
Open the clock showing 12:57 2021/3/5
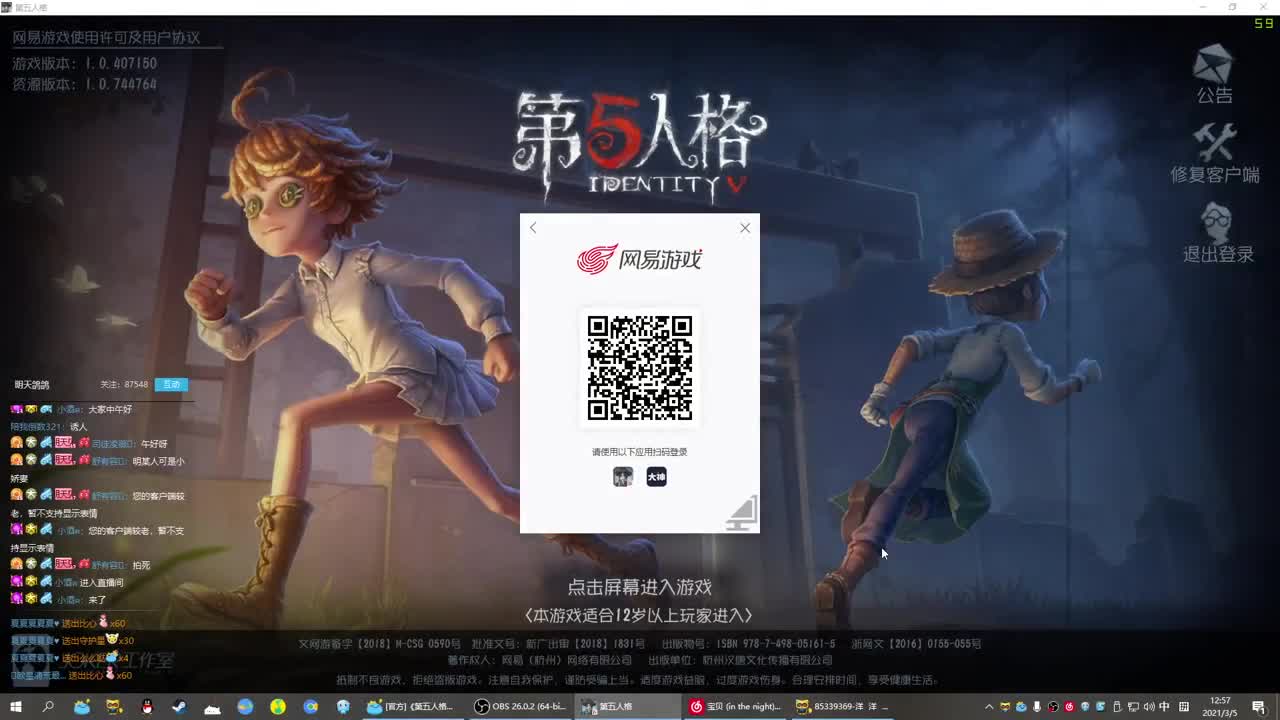[1219, 707]
